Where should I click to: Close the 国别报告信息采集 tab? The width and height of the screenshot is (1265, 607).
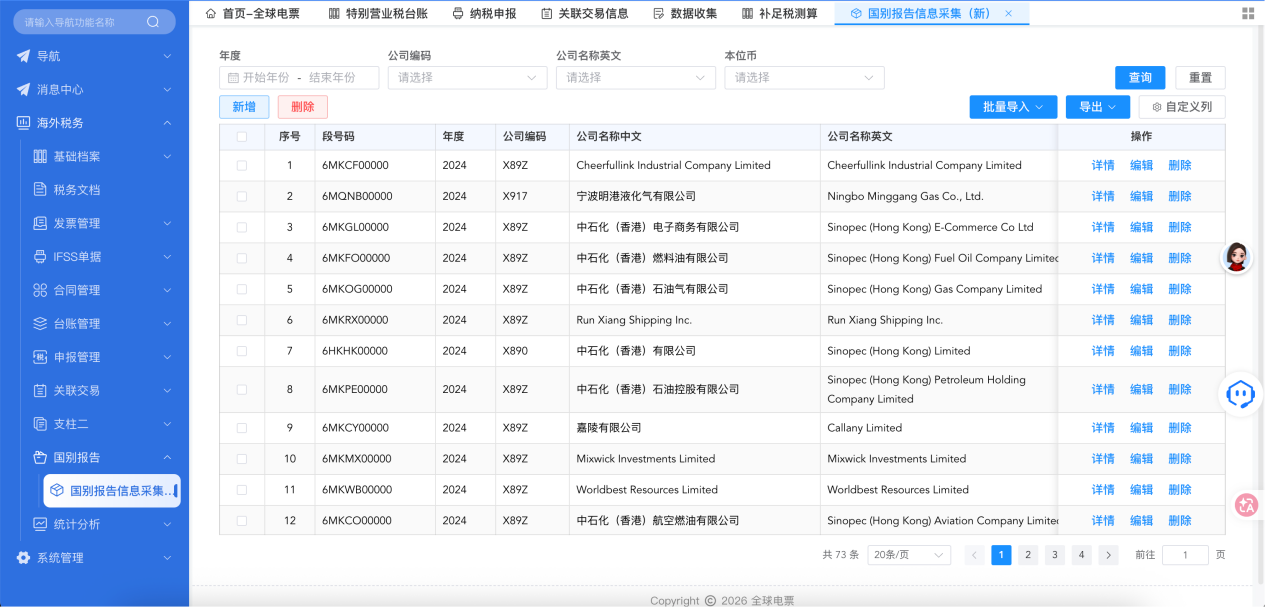1008,13
